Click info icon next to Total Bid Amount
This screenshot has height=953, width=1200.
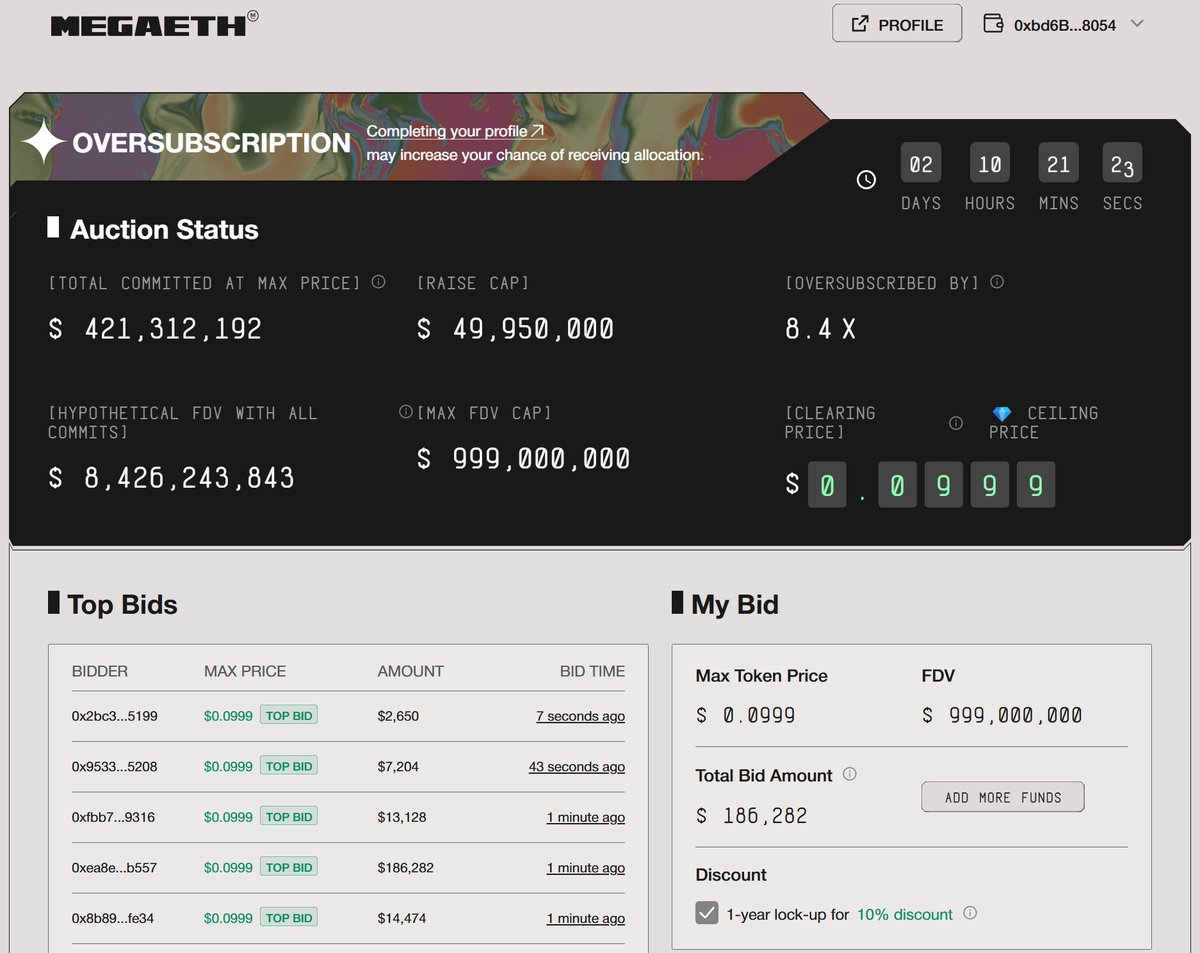click(849, 774)
